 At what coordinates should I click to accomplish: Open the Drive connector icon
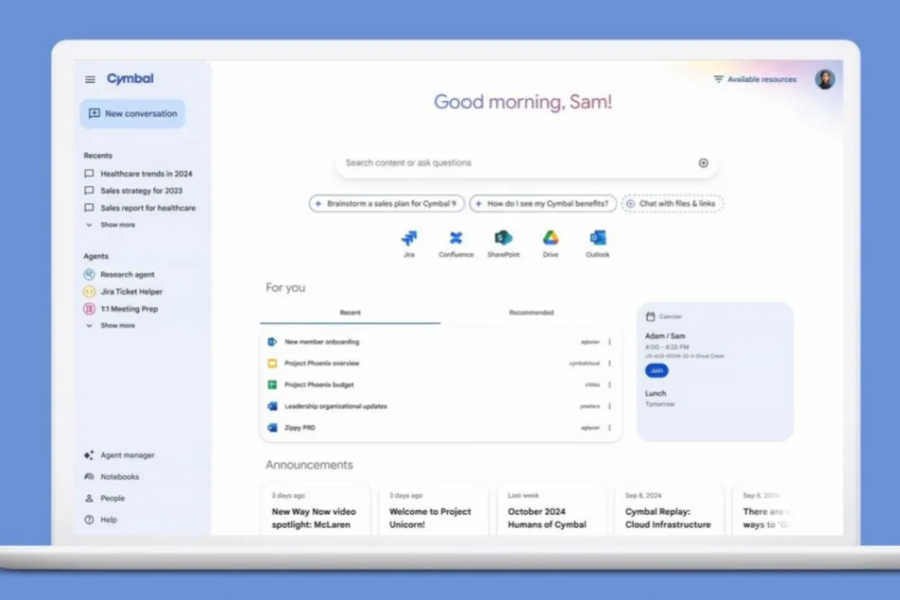(550, 243)
